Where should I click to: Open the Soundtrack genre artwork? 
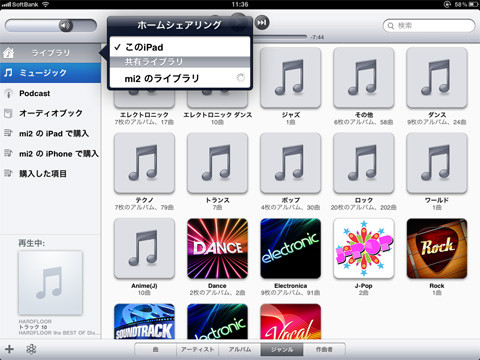(x=144, y=321)
